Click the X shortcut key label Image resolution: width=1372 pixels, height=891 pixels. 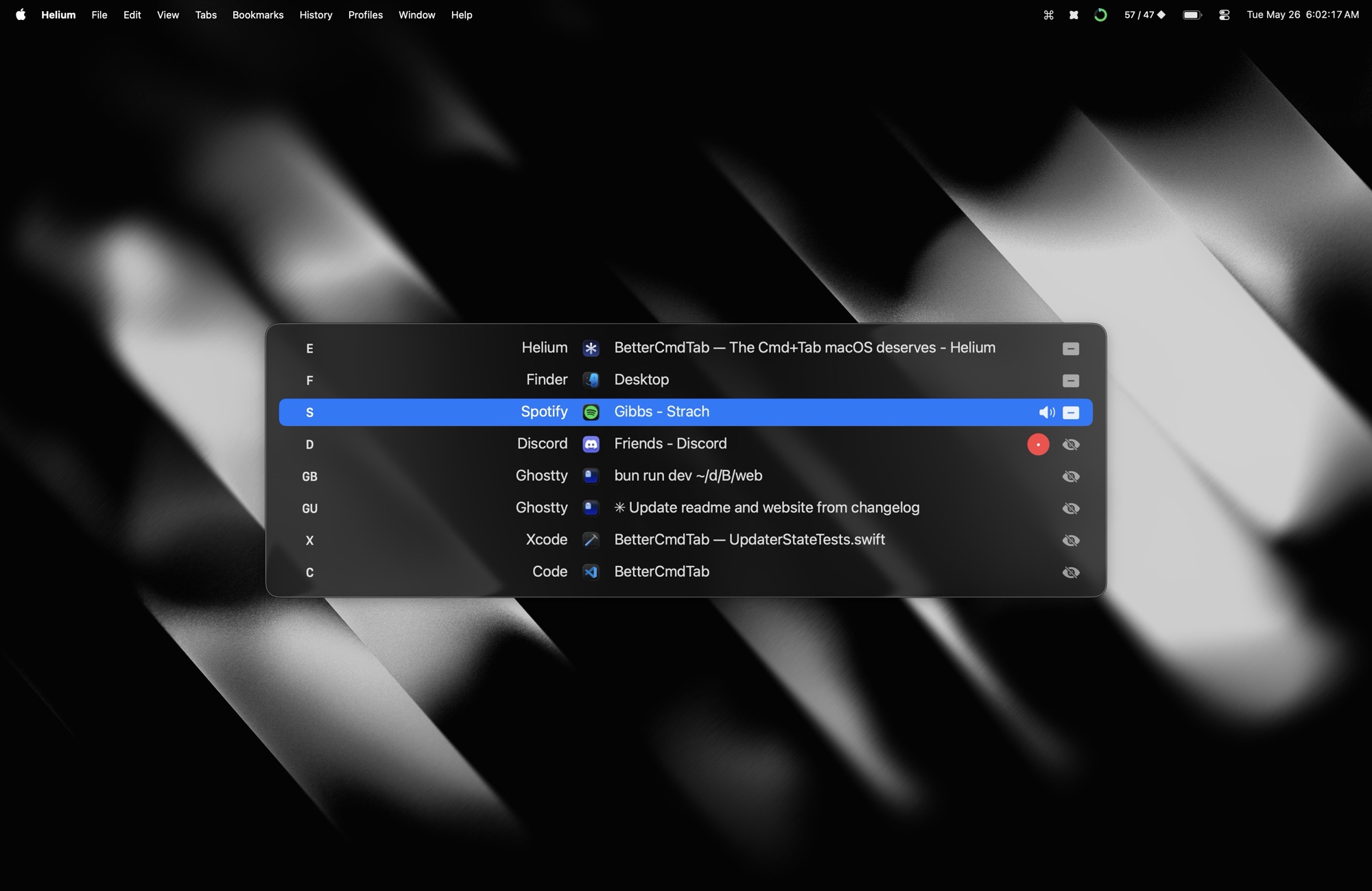309,540
